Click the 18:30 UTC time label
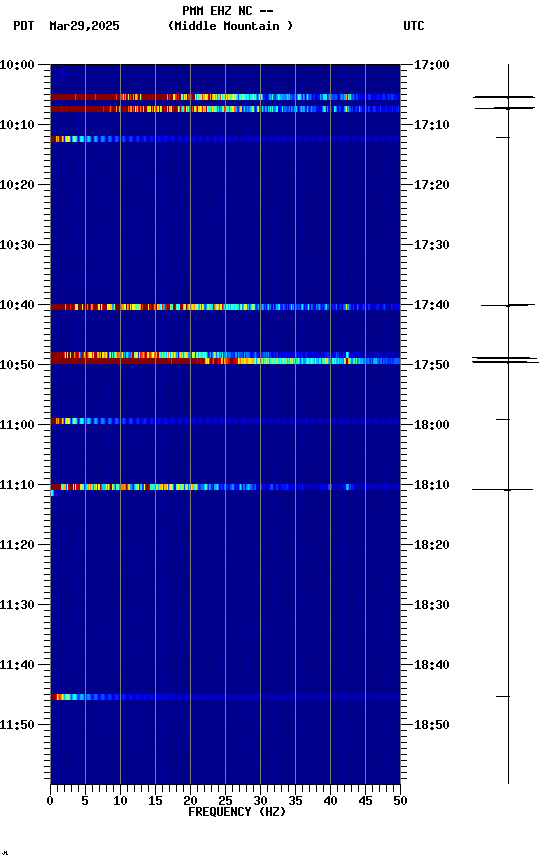Screen dimensions: 552x864 432,605
